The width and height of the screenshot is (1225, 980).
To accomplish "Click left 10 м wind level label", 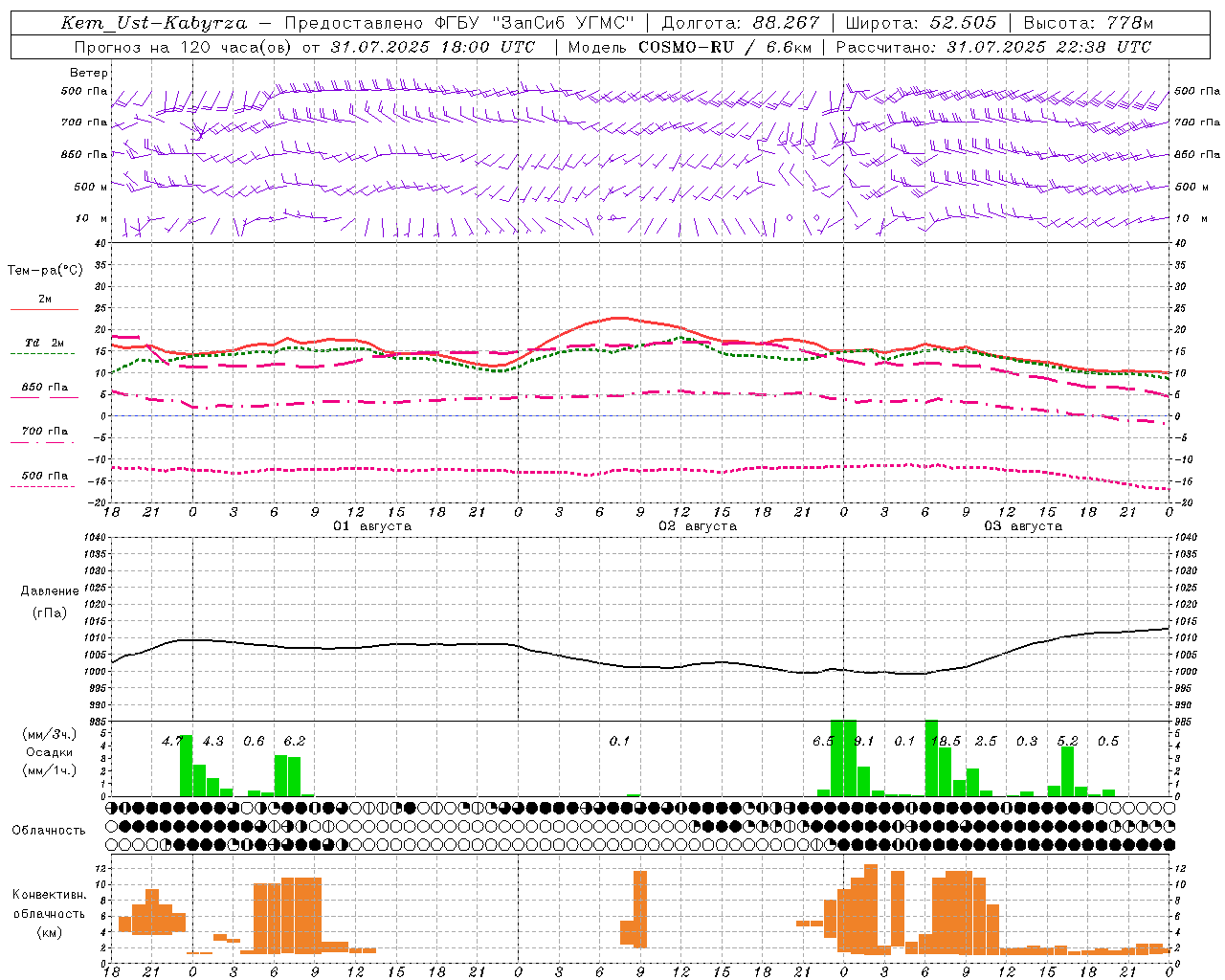I will (92, 218).
